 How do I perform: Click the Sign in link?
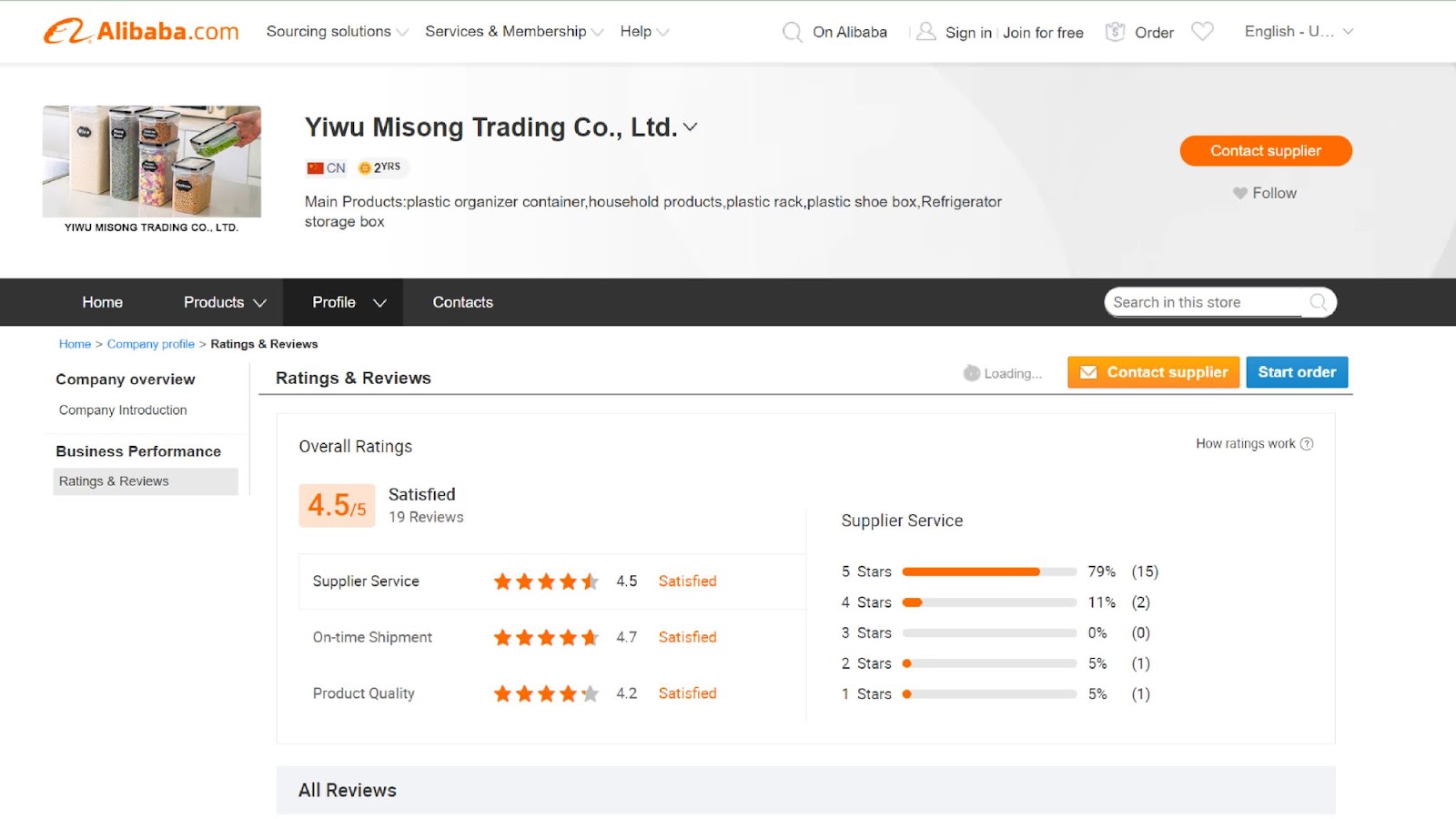point(968,33)
